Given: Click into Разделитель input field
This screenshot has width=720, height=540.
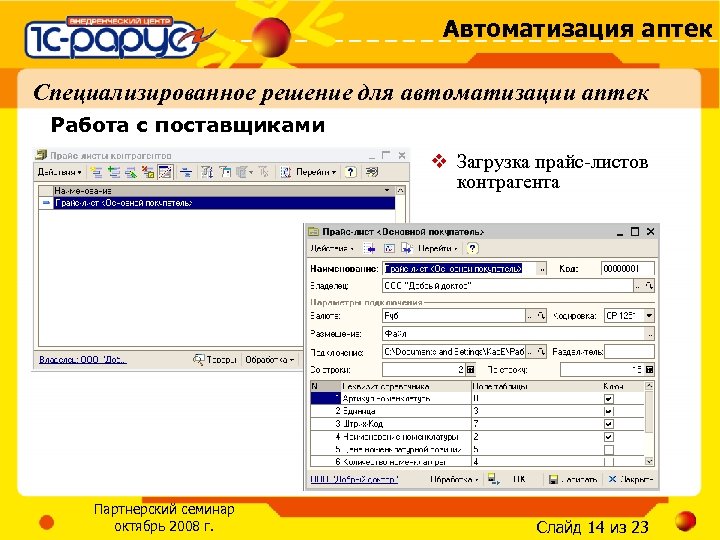Looking at the screenshot, I should point(629,352).
